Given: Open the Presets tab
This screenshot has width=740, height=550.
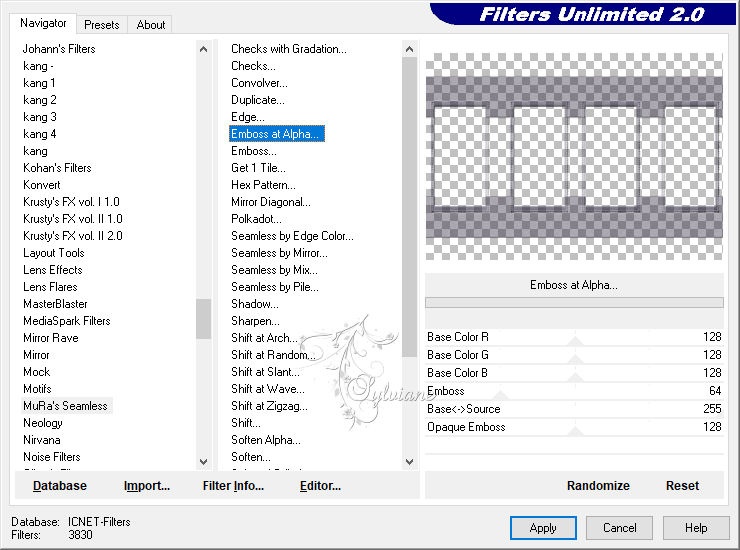Looking at the screenshot, I should tap(101, 25).
